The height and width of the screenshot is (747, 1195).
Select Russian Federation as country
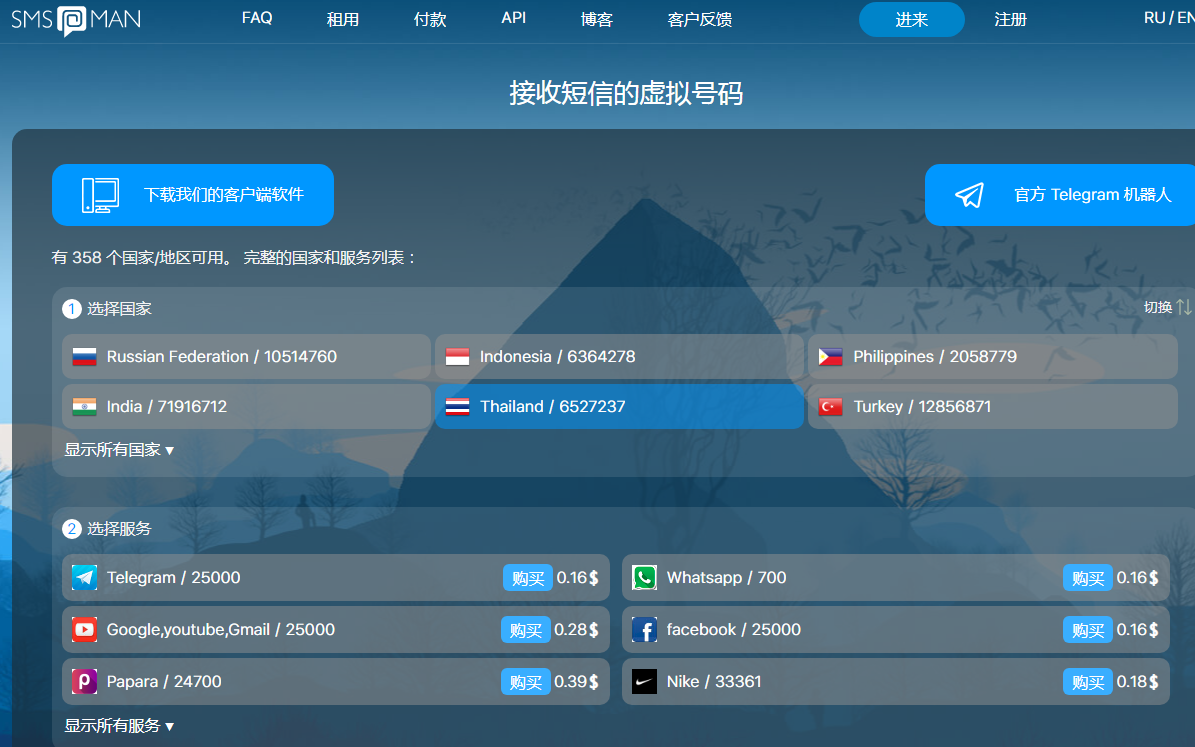[246, 357]
